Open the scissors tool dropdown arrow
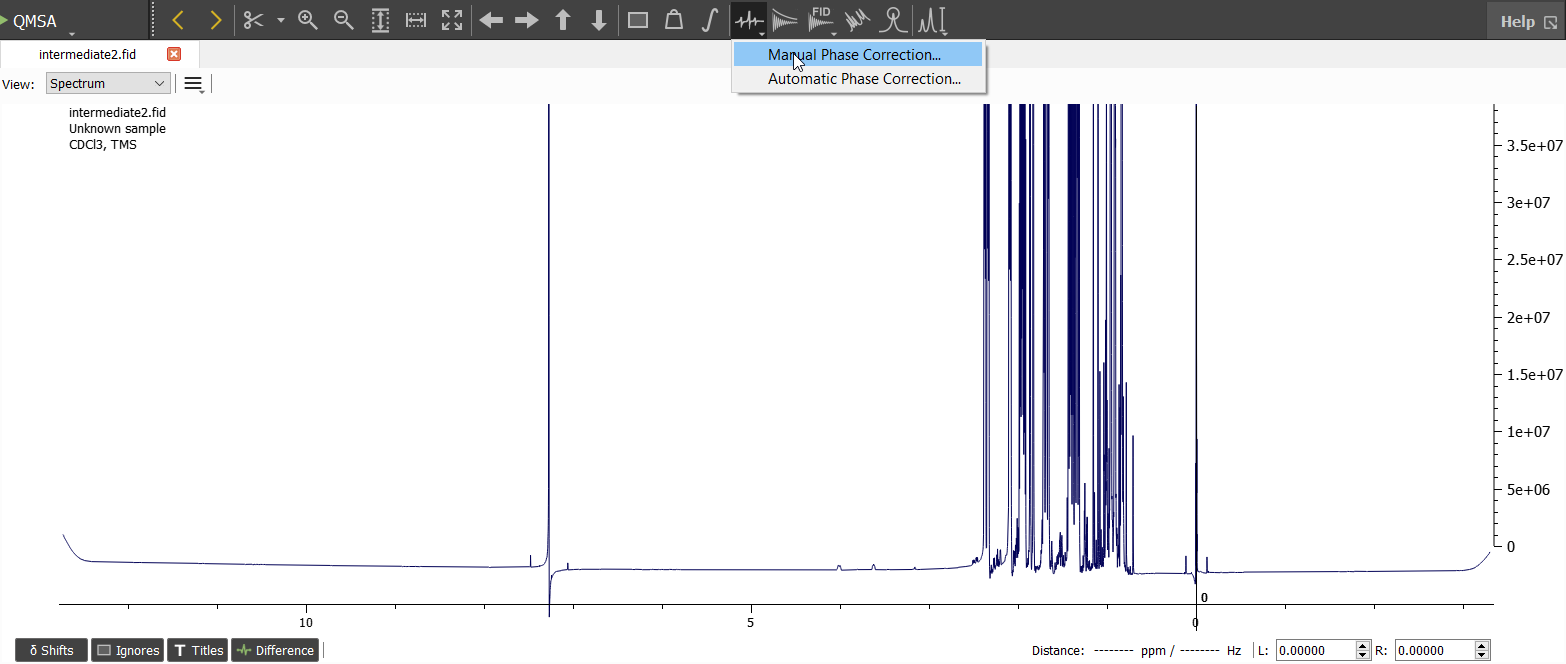 click(x=281, y=20)
